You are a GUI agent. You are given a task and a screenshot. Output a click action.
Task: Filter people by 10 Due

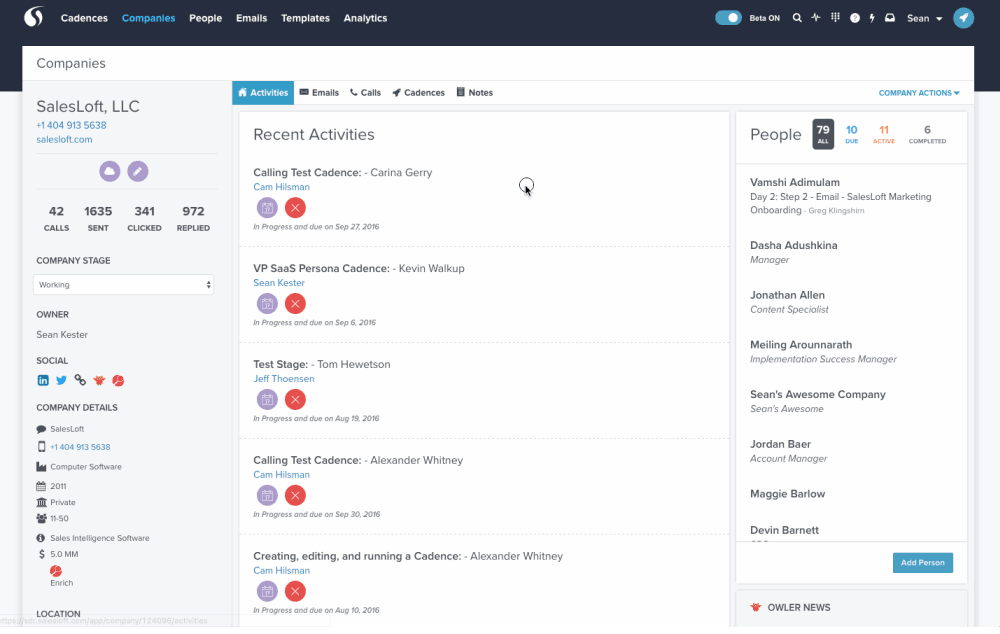[x=851, y=134]
